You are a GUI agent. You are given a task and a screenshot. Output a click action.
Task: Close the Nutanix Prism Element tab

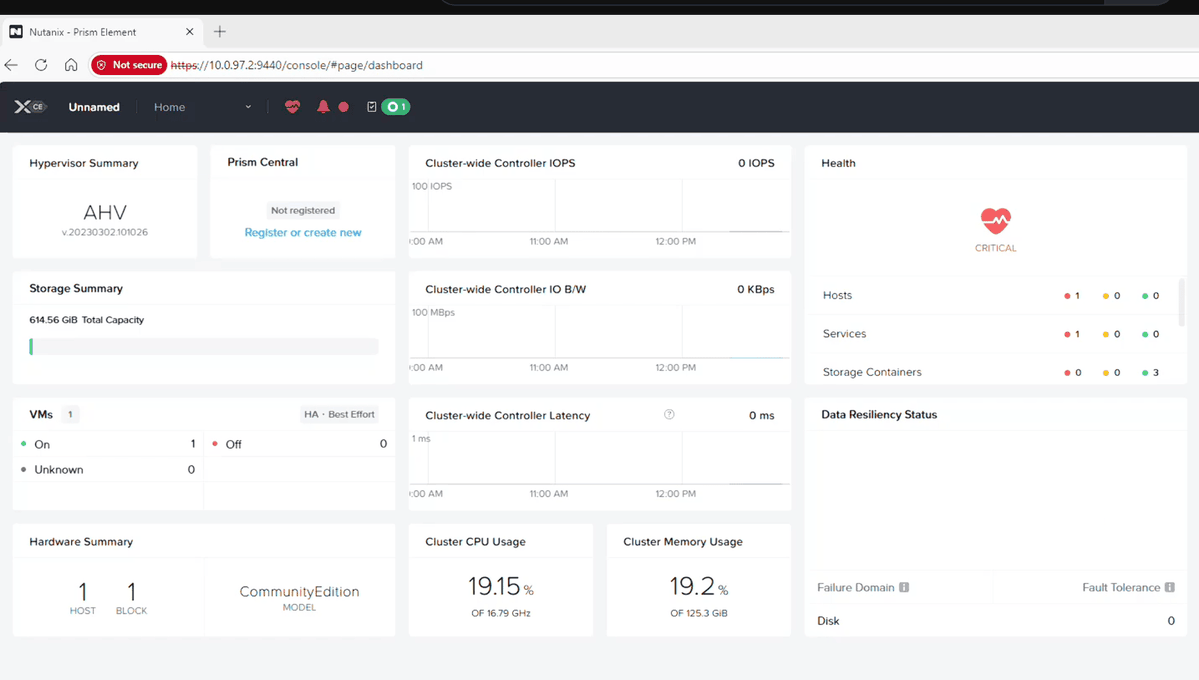pos(190,32)
